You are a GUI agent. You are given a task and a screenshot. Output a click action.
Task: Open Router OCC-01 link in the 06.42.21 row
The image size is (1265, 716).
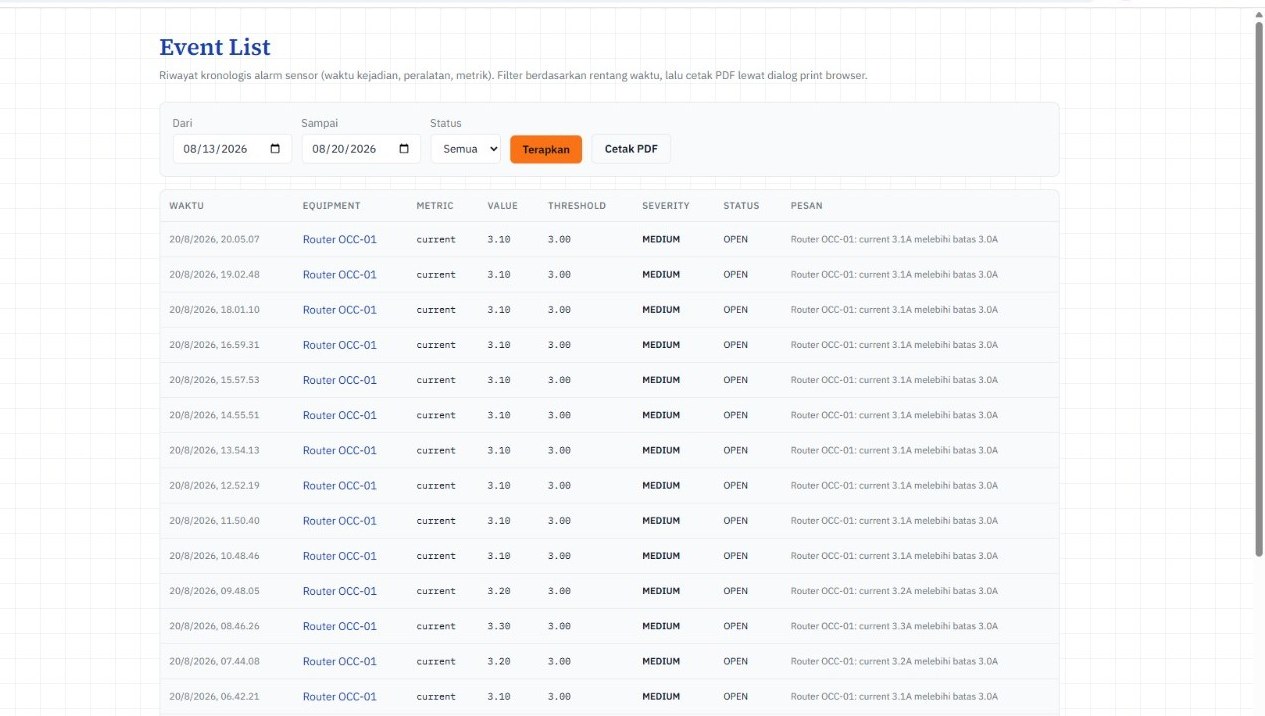(x=340, y=696)
